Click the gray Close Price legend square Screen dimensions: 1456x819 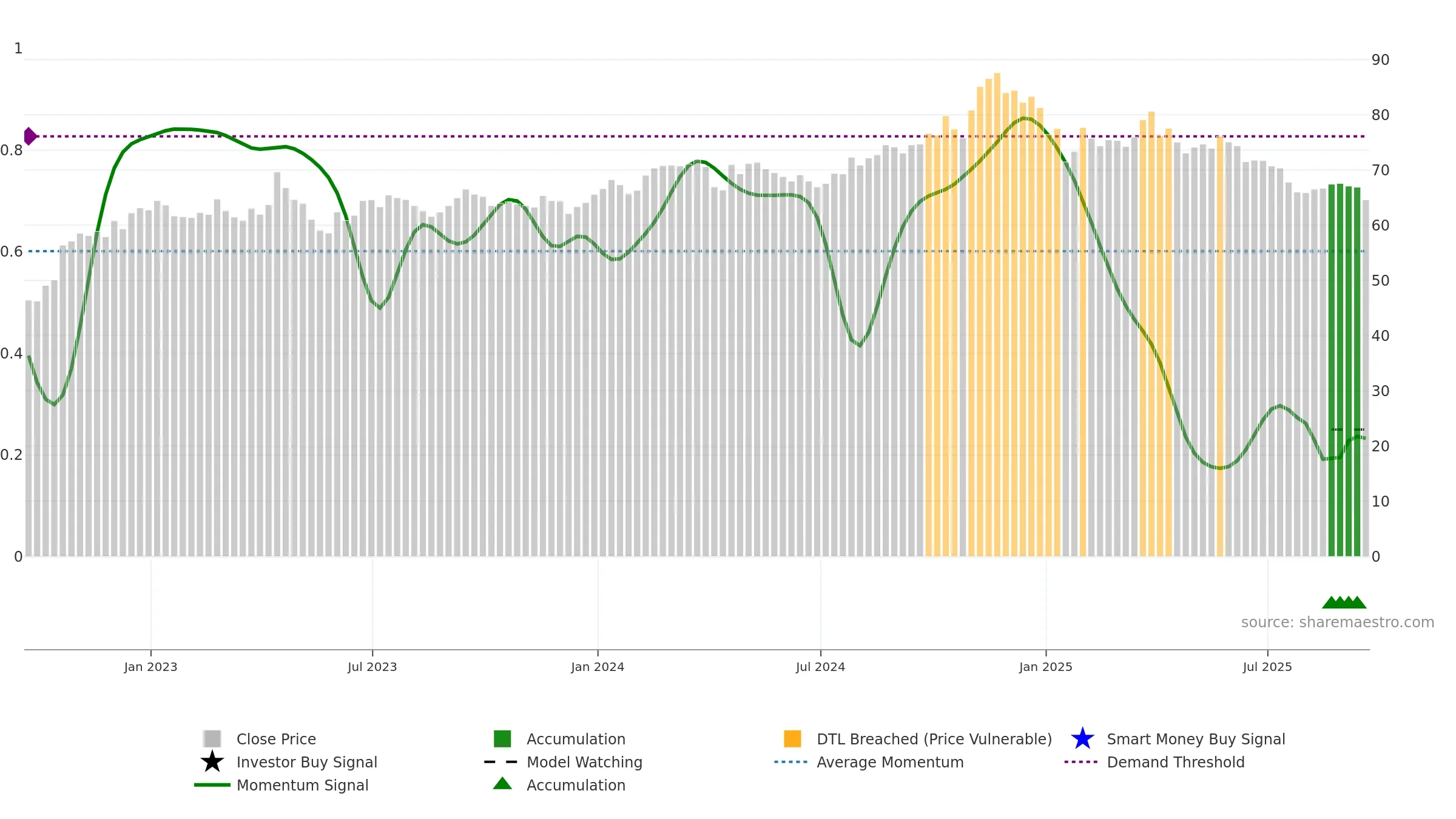coord(212,738)
